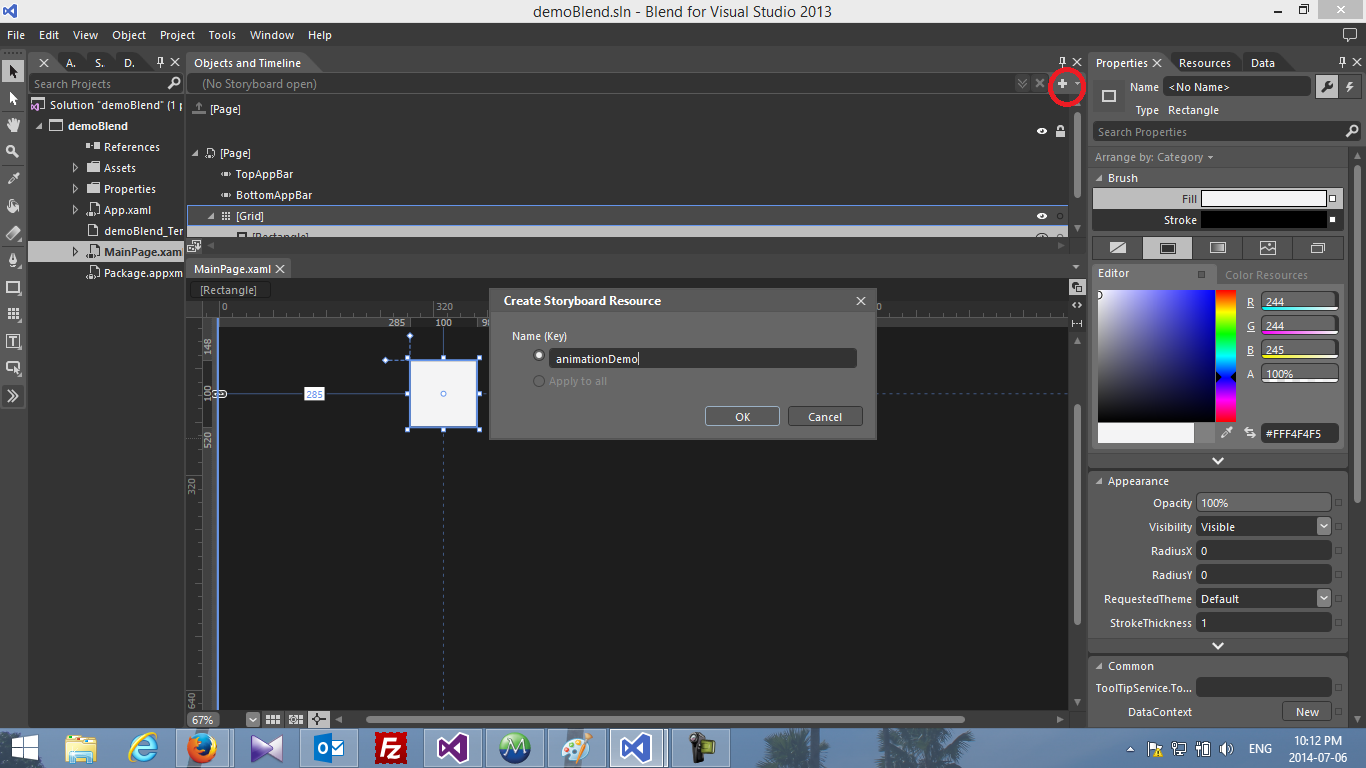Click New beside DataContext
This screenshot has width=1366, height=768.
(1306, 711)
